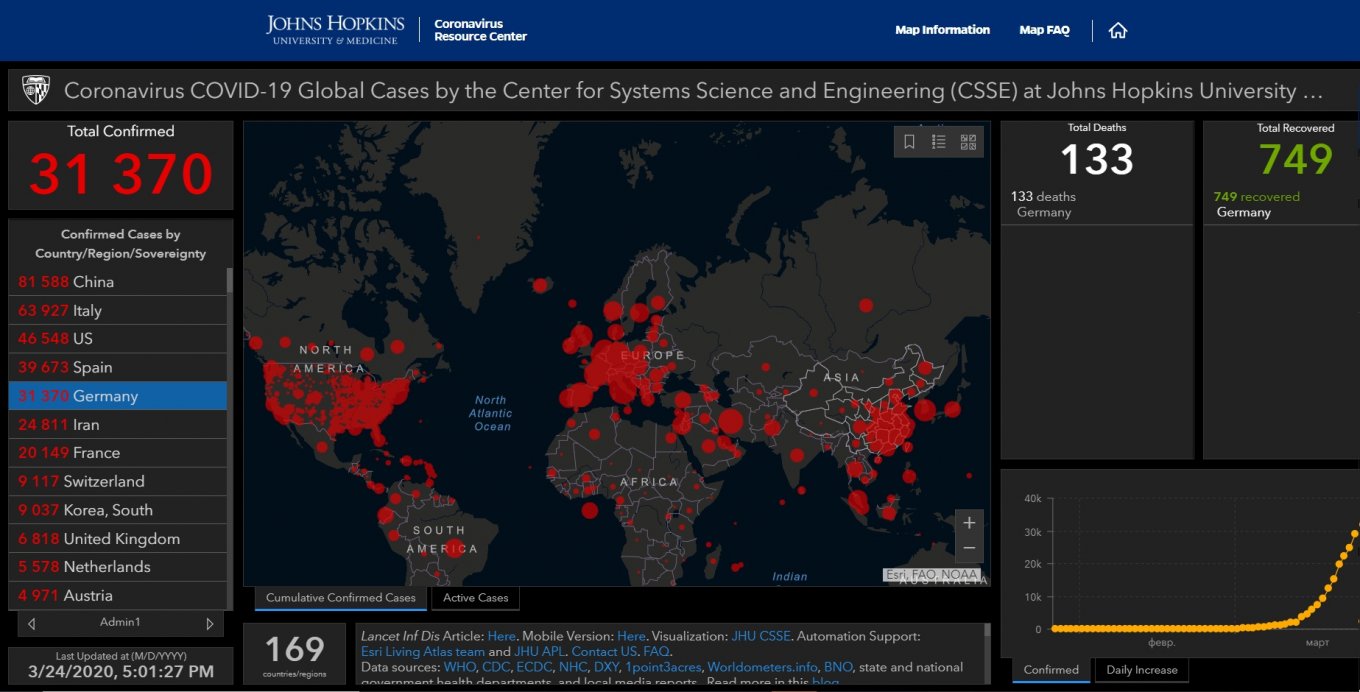Select the Confirmed chart tab
This screenshot has width=1360, height=692.
click(x=1051, y=670)
